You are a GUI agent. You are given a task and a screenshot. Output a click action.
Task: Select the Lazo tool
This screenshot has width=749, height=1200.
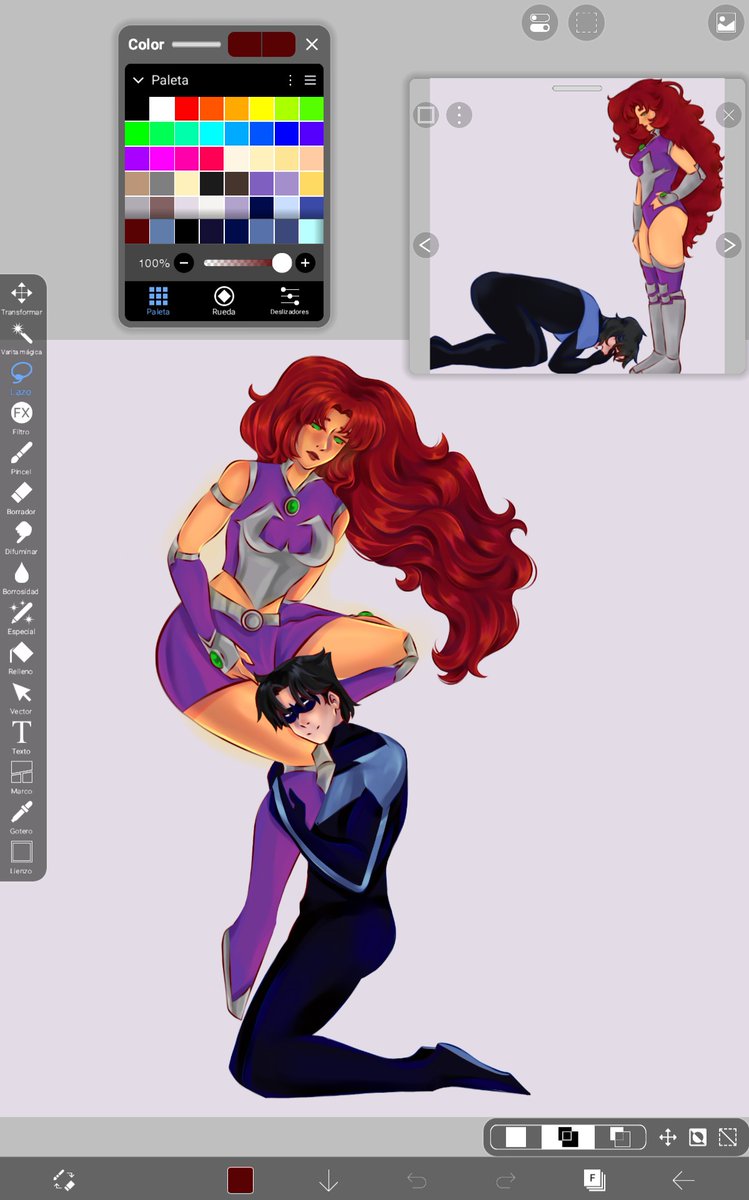21,378
